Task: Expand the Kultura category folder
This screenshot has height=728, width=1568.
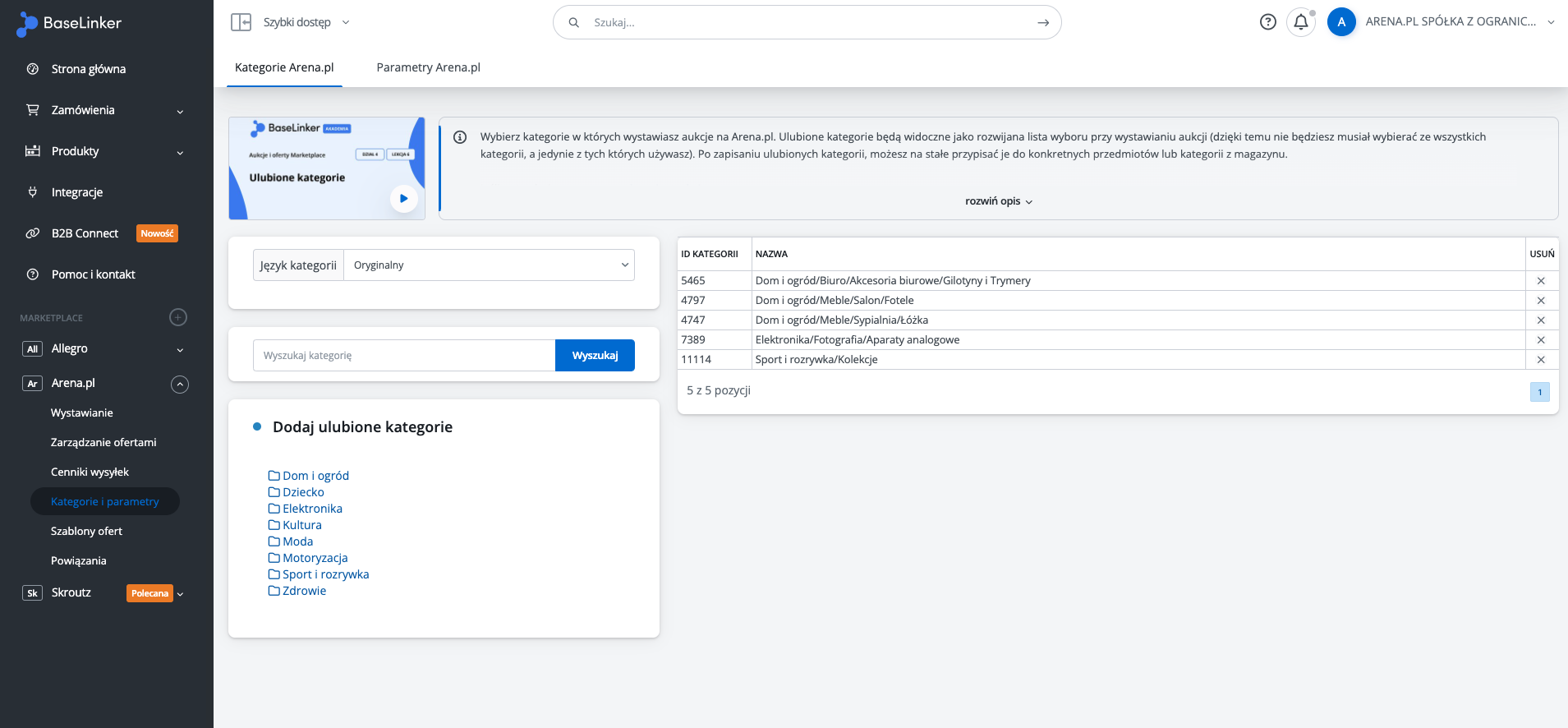Action: pos(295,525)
